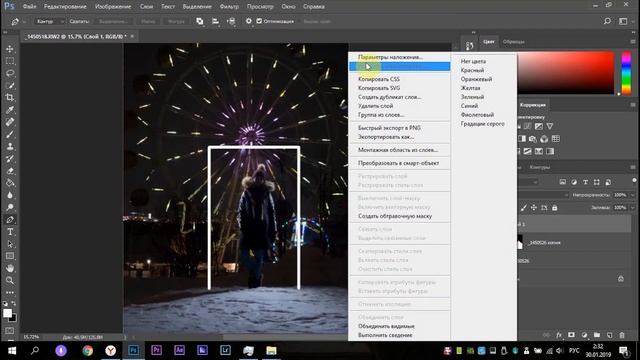This screenshot has width=640, height=360.
Task: Select the Pen tool in the toolbox
Action: [10, 220]
